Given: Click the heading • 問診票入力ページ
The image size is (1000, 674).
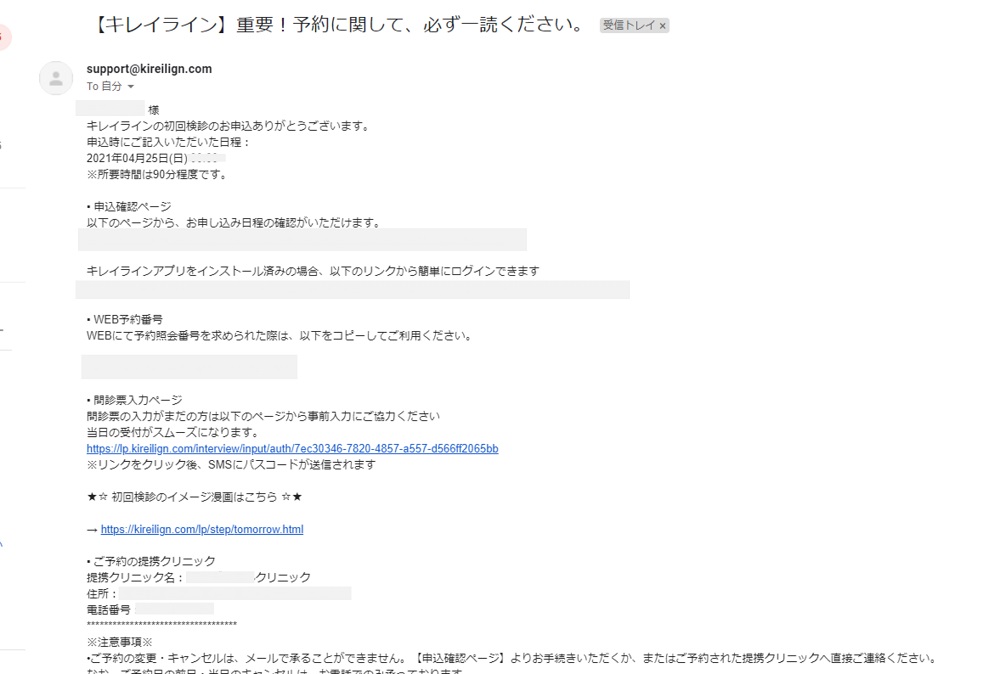Looking at the screenshot, I should click(x=135, y=400).
